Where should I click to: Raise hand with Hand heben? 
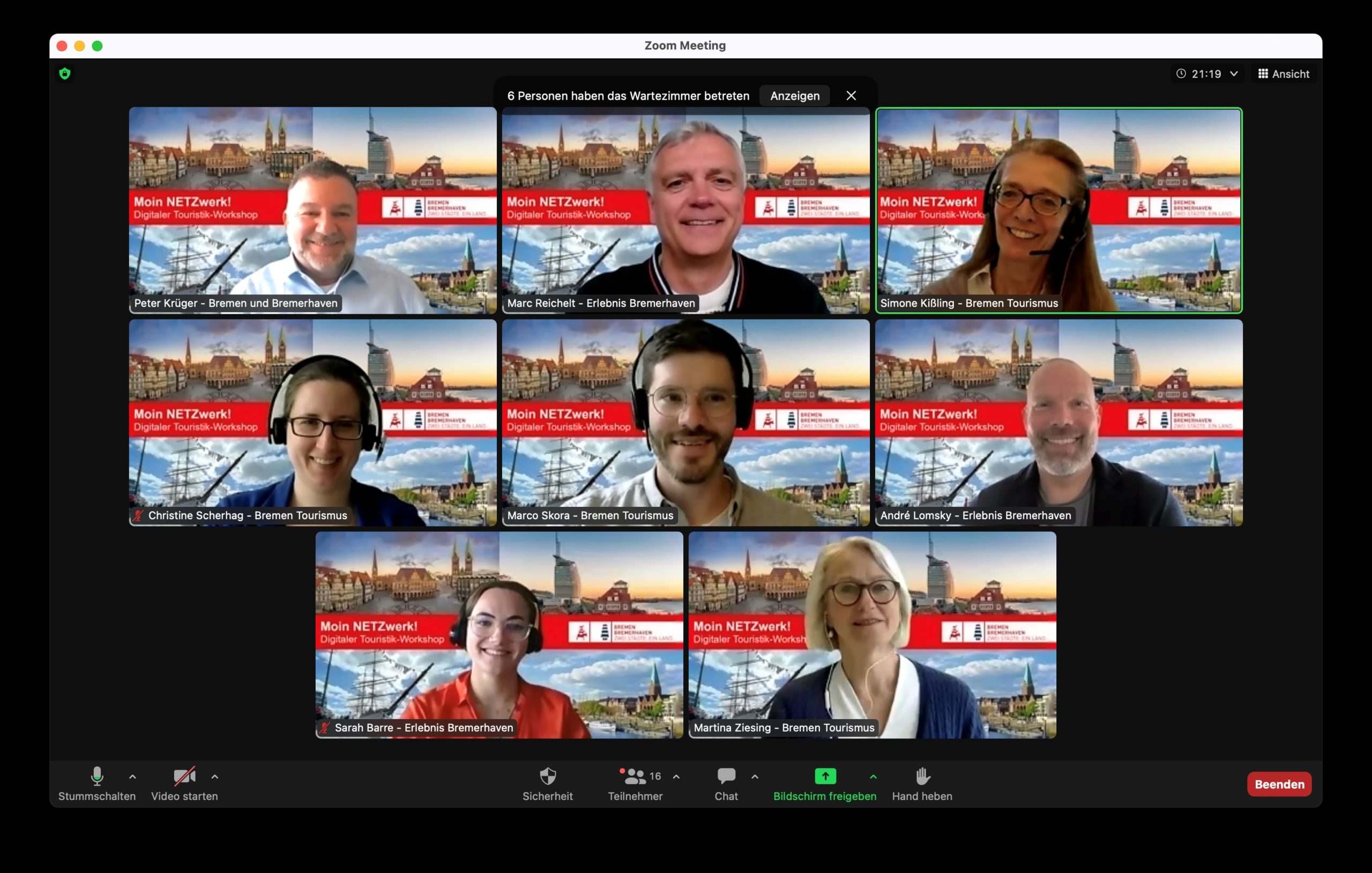922,784
